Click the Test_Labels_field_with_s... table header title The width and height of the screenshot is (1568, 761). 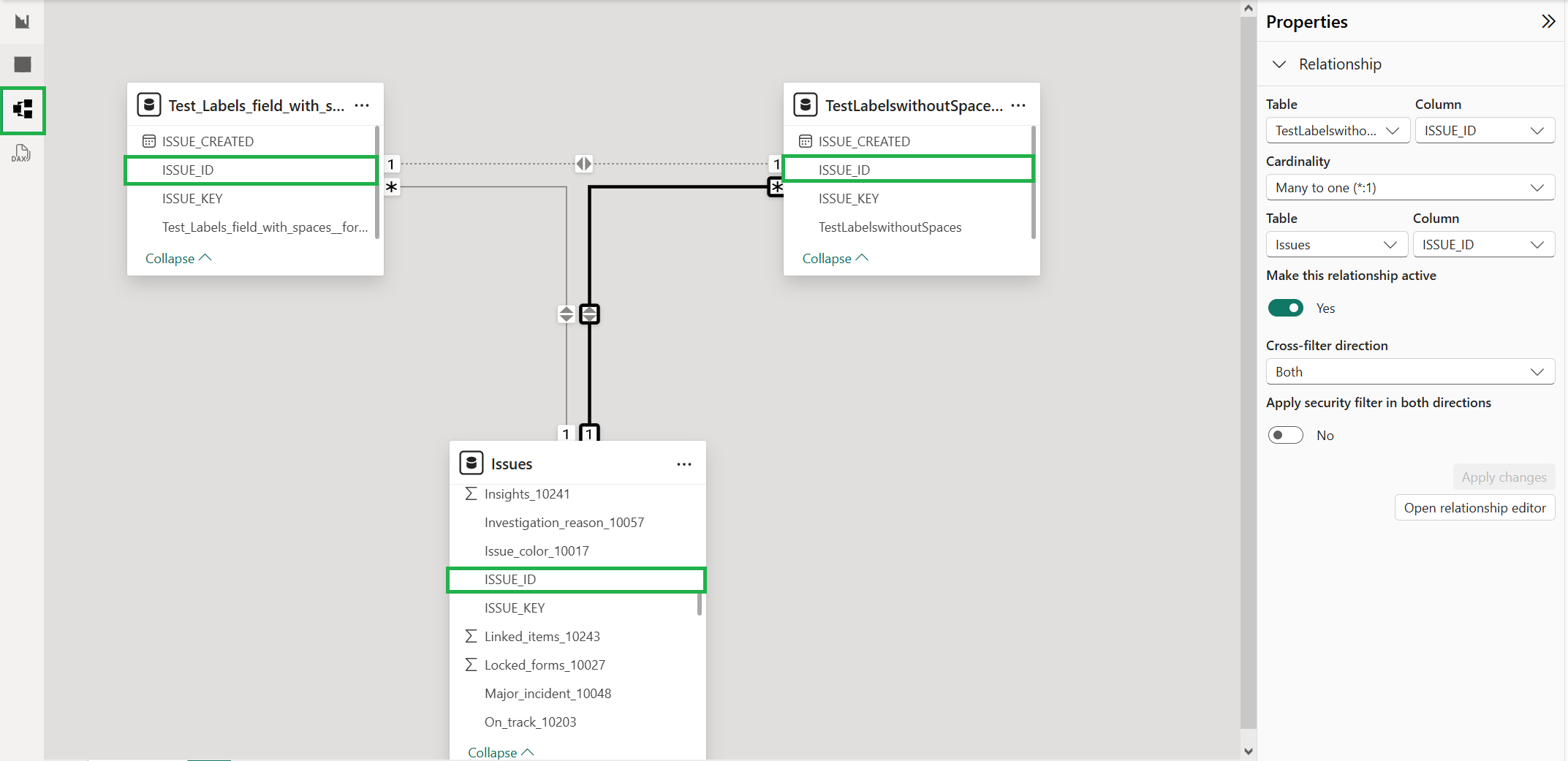257,105
